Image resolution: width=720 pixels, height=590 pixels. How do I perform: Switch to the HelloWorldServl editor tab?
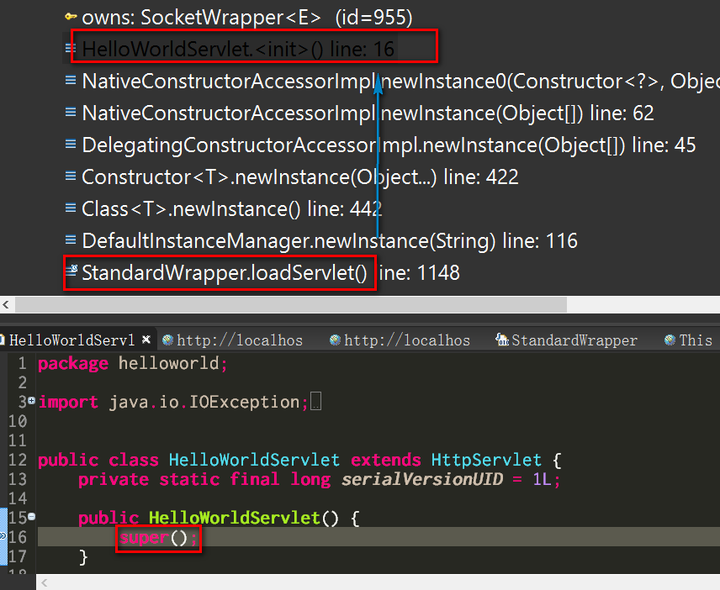72,340
